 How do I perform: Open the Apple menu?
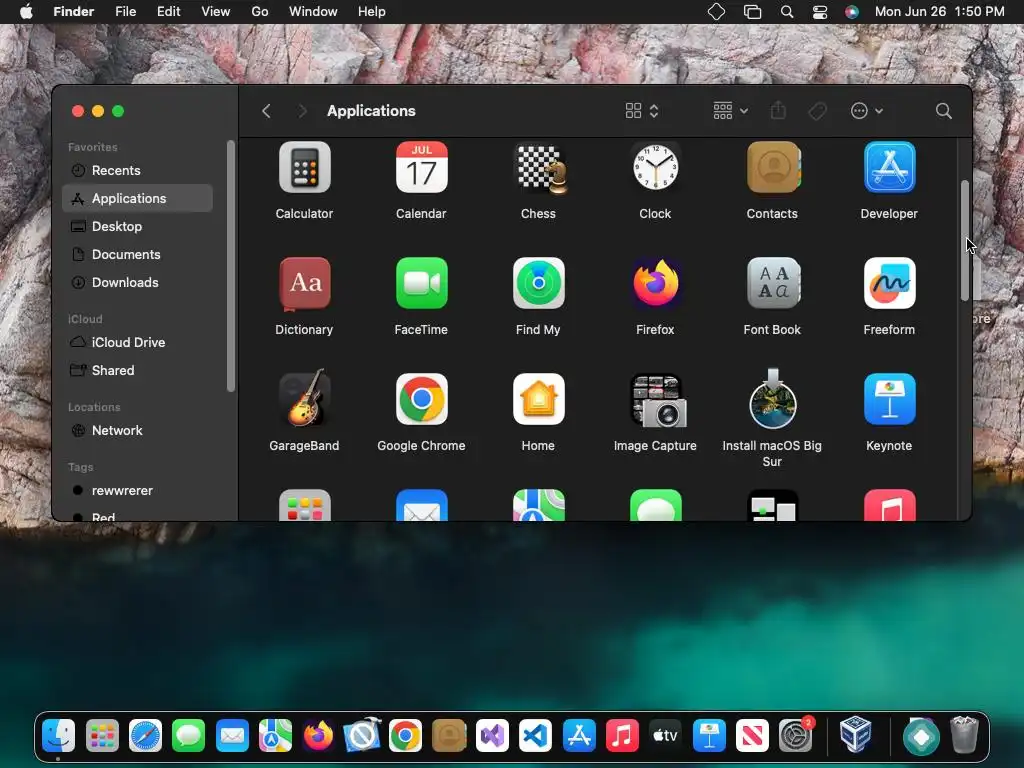coord(26,12)
